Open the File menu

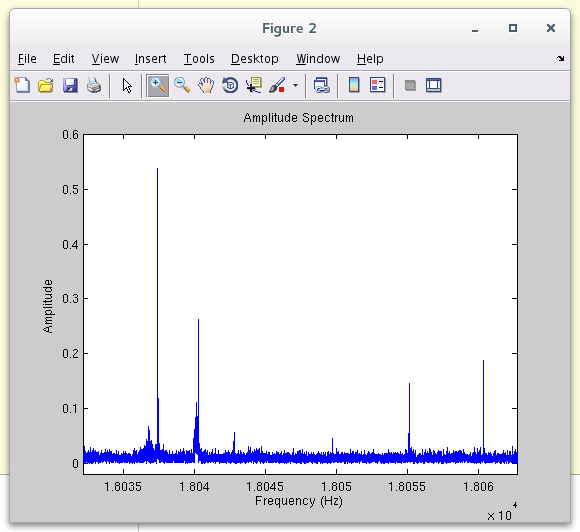click(27, 58)
